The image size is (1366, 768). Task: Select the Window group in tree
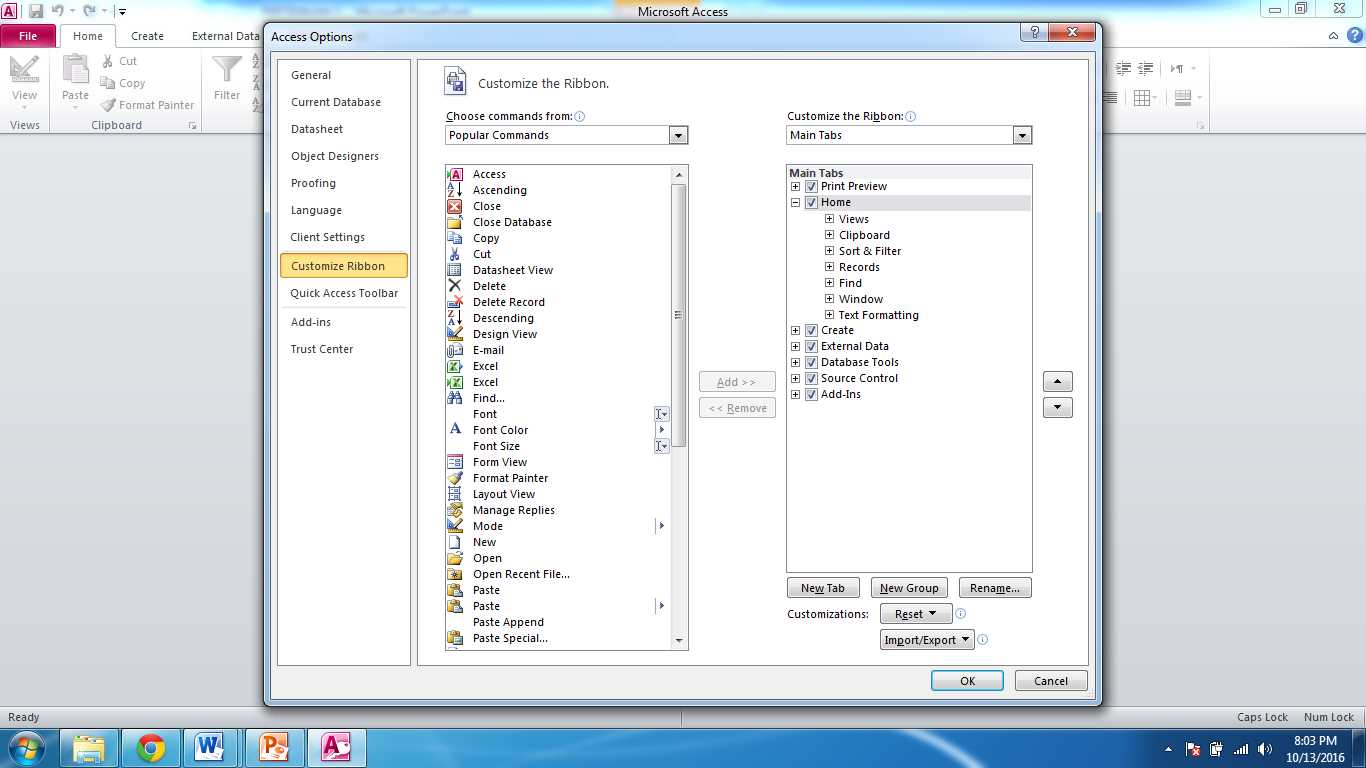(x=860, y=299)
